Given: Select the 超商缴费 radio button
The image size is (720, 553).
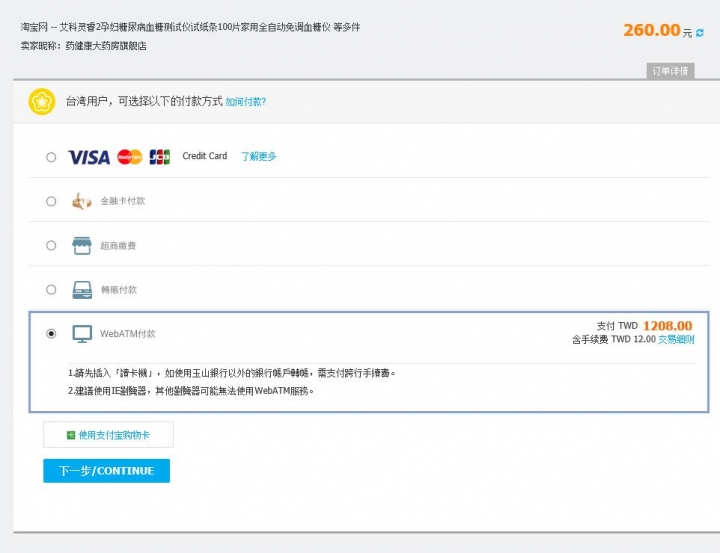Looking at the screenshot, I should coord(51,245).
